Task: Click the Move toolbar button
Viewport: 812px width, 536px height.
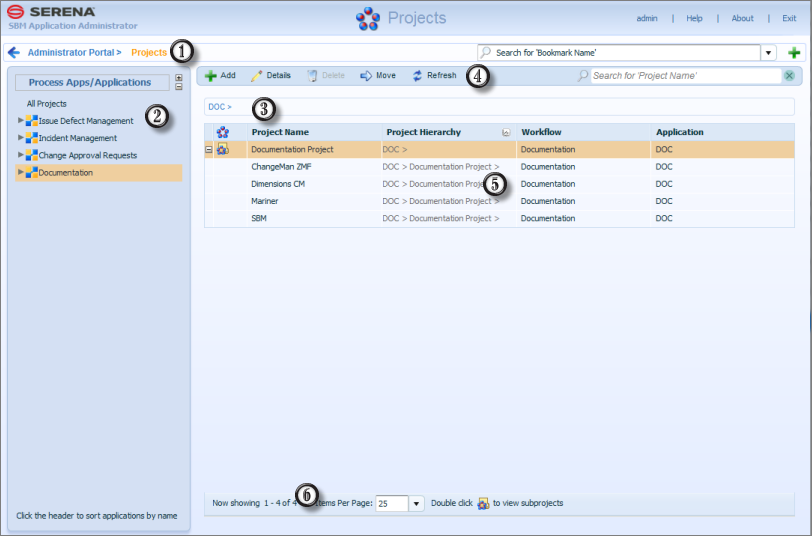Action: pos(378,76)
